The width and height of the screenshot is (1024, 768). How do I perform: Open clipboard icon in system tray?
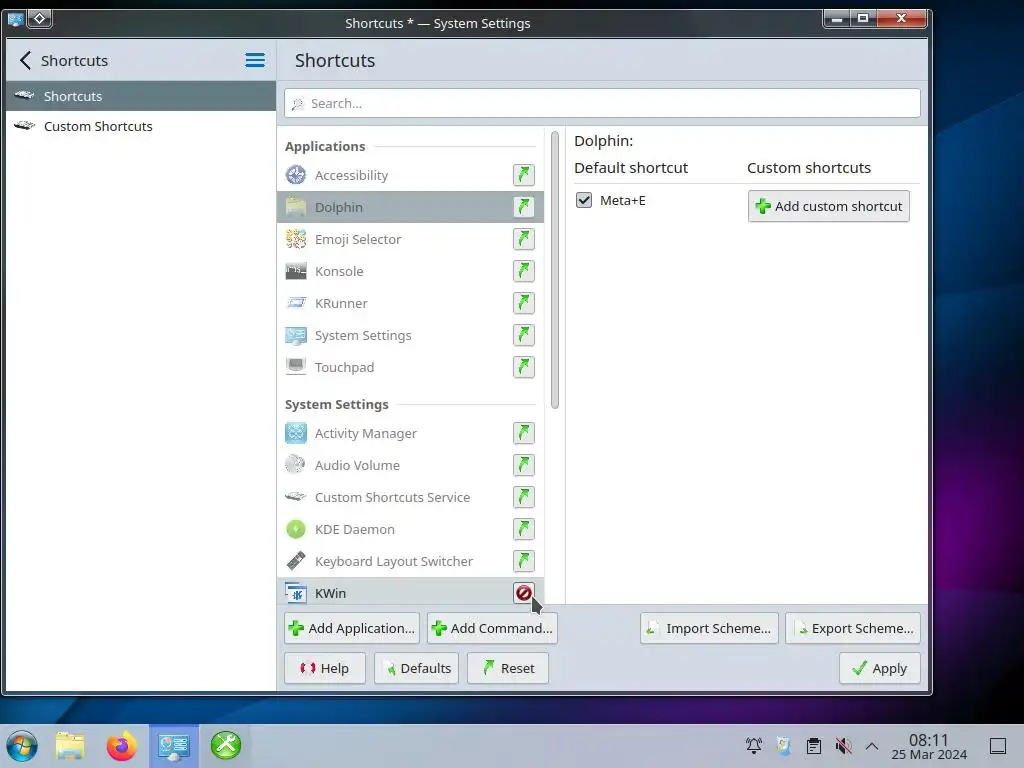(x=814, y=746)
